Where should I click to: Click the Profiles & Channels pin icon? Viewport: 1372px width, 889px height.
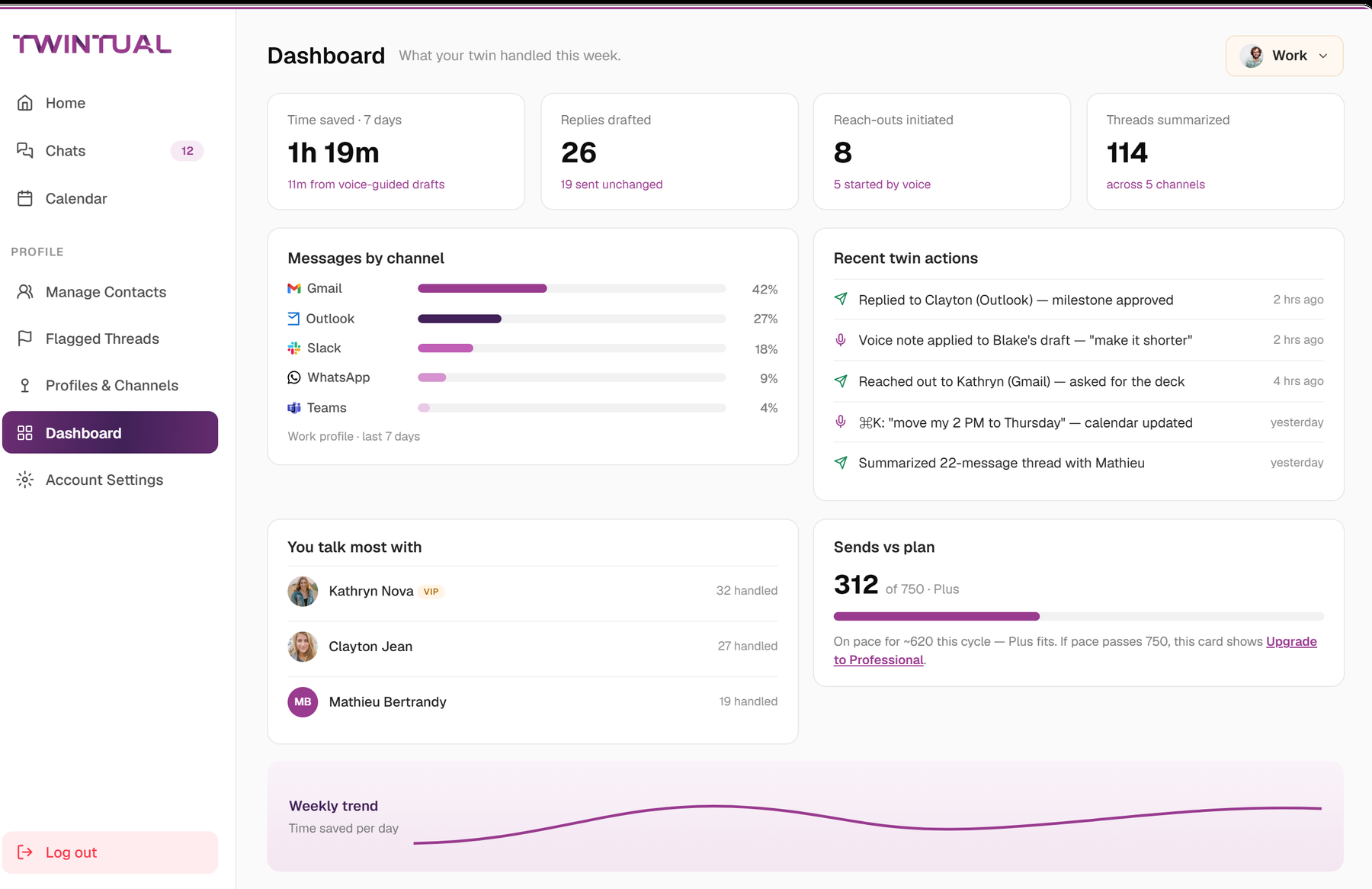tap(25, 385)
